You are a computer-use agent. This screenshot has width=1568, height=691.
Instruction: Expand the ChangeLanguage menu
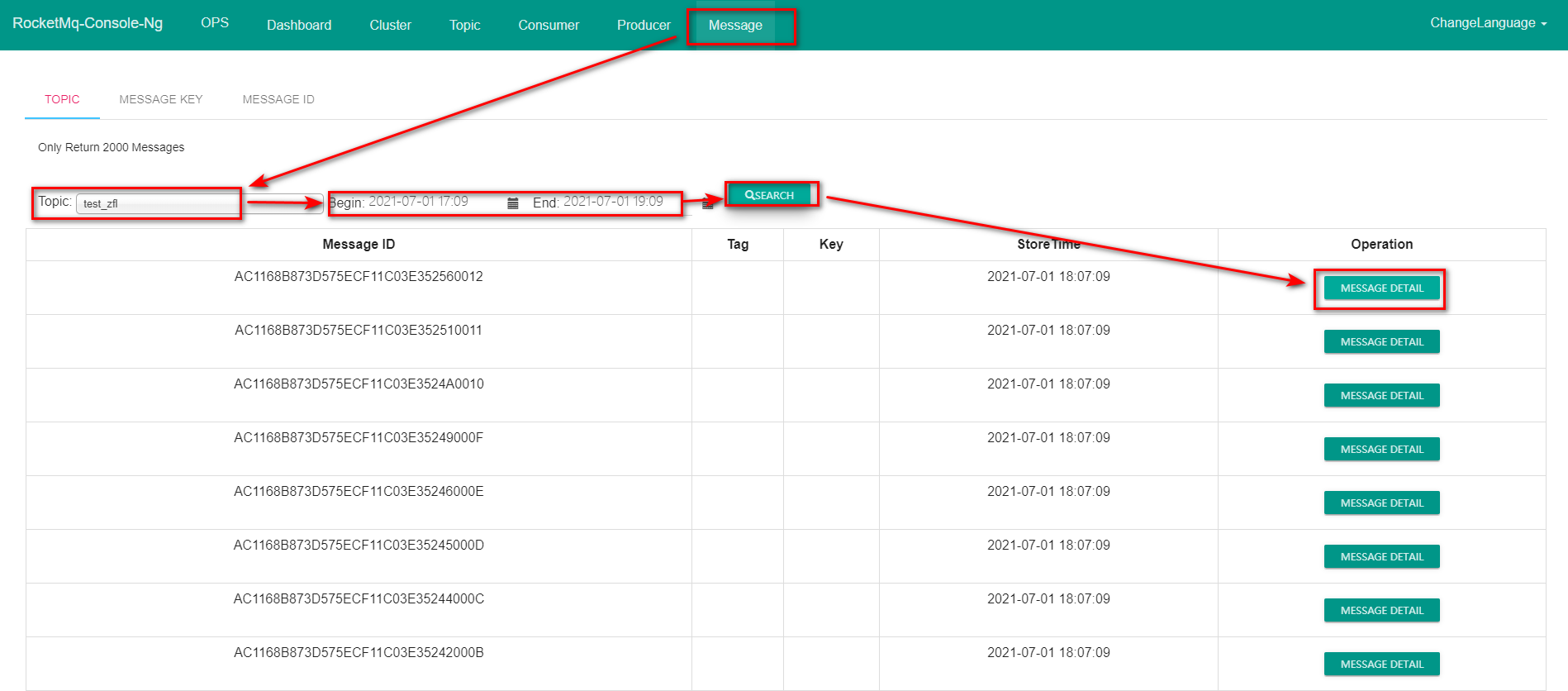(1488, 23)
